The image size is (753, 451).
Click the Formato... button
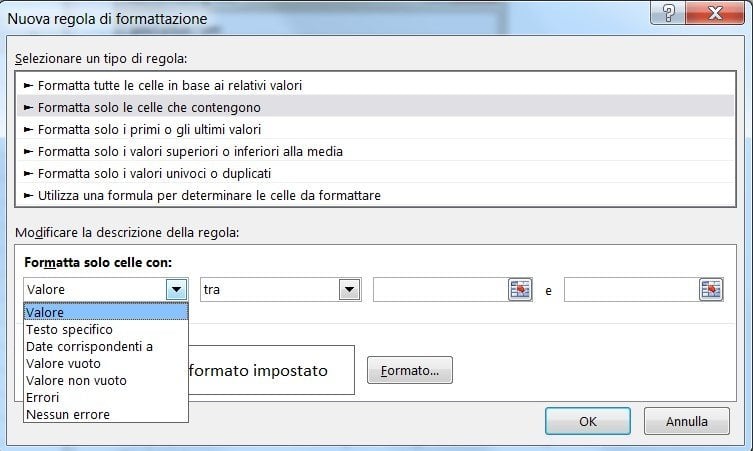410,370
